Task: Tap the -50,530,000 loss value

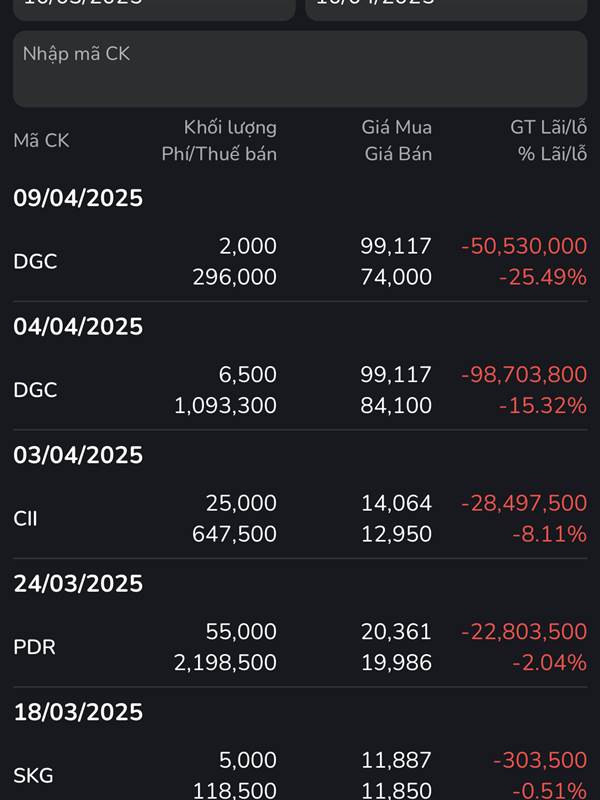Action: [524, 246]
